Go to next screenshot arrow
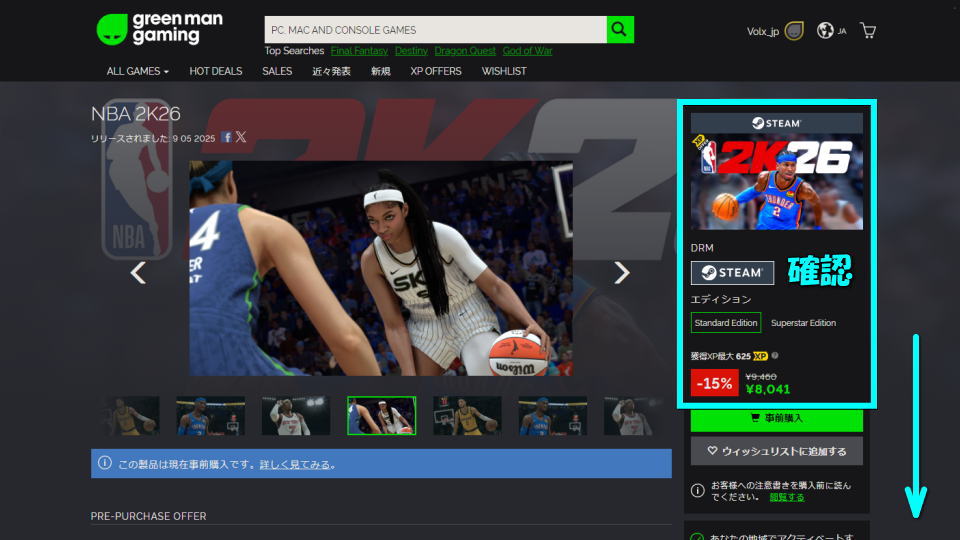960x540 pixels. (x=621, y=272)
